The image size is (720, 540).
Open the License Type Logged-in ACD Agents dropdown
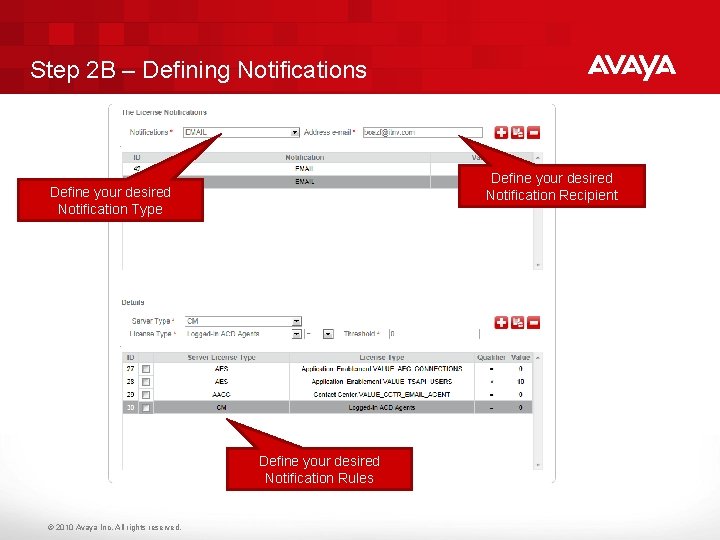[x=297, y=334]
